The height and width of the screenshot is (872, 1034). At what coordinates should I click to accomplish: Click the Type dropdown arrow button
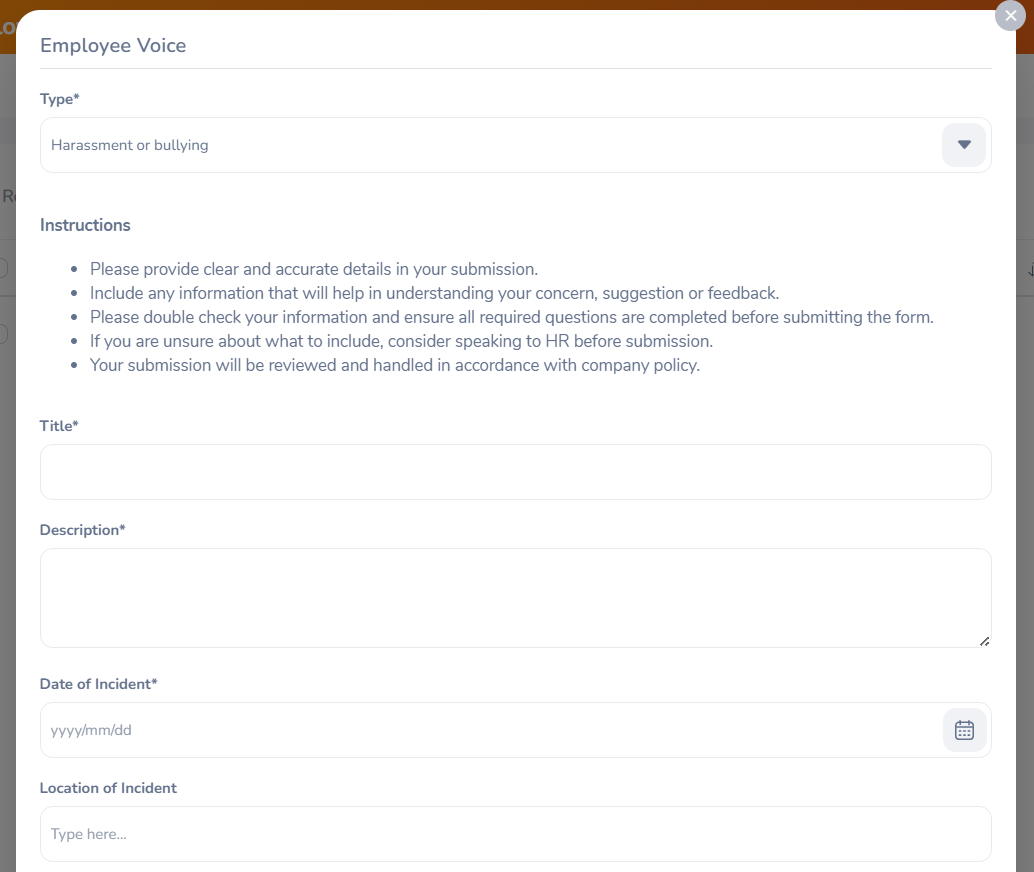tap(964, 145)
